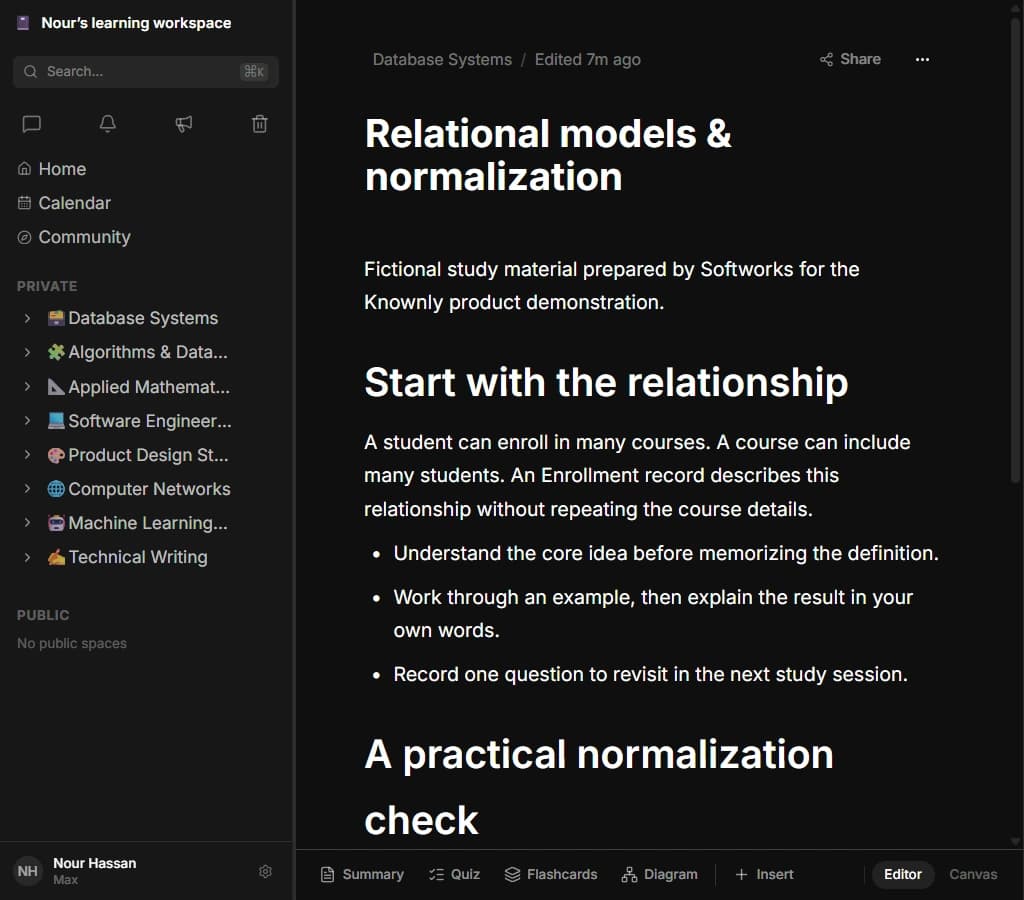Generate a Summary of the note

362,875
